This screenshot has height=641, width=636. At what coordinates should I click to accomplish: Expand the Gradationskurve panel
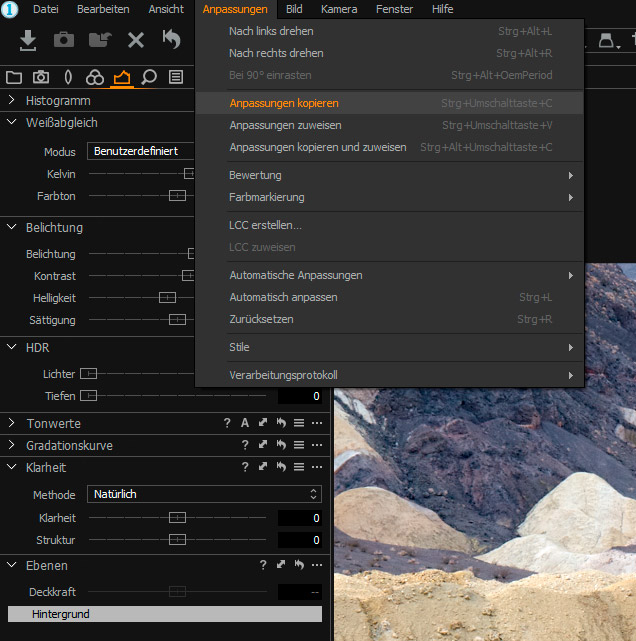[11, 445]
